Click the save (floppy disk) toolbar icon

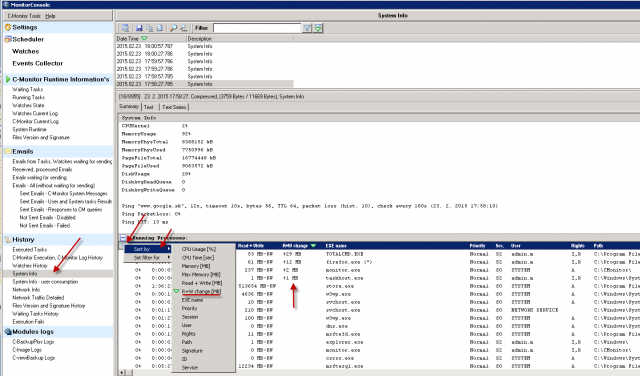click(x=139, y=28)
